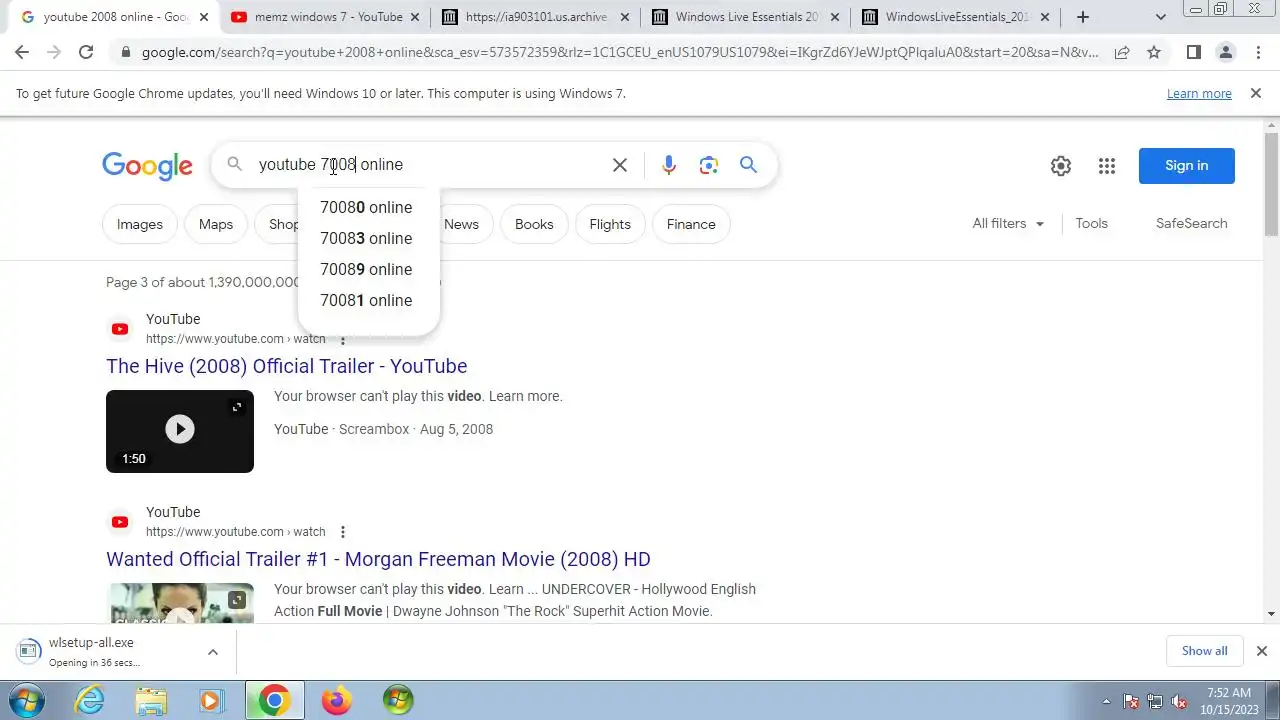Submit search with magnifier icon in search box
Screen dimensions: 1280x720
(748, 165)
